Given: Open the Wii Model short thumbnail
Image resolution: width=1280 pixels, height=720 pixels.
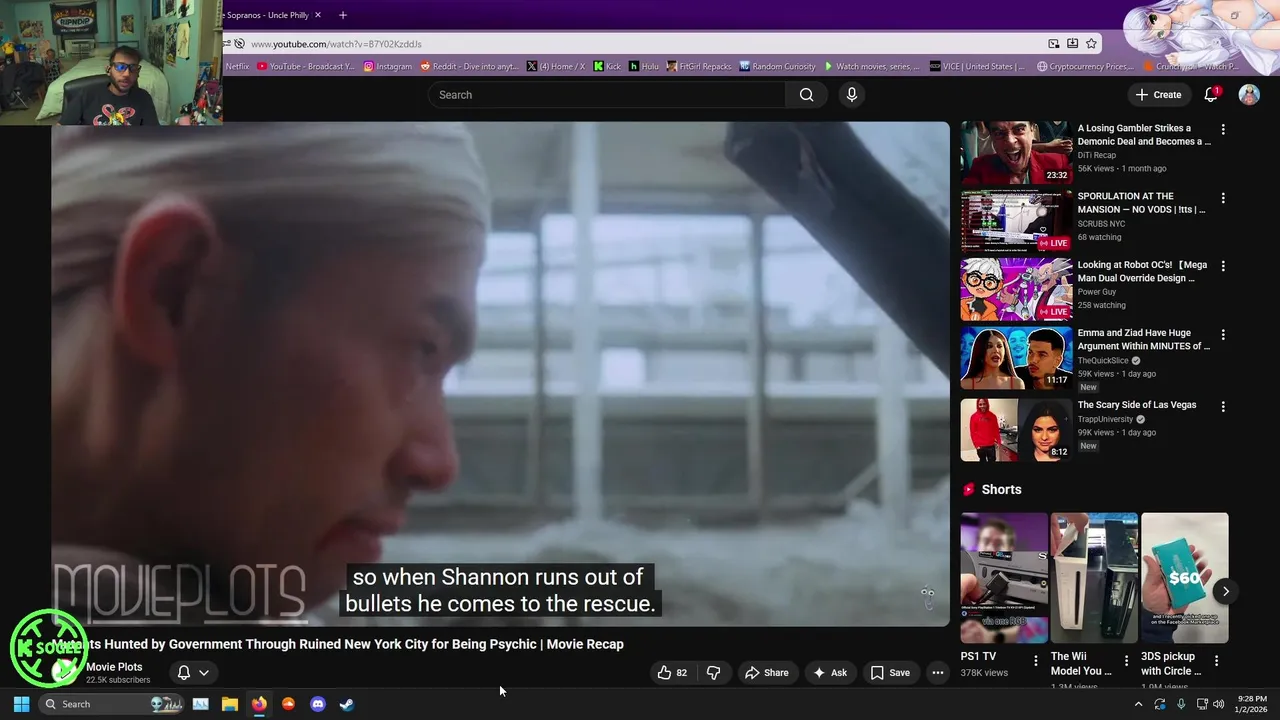Looking at the screenshot, I should [1094, 578].
